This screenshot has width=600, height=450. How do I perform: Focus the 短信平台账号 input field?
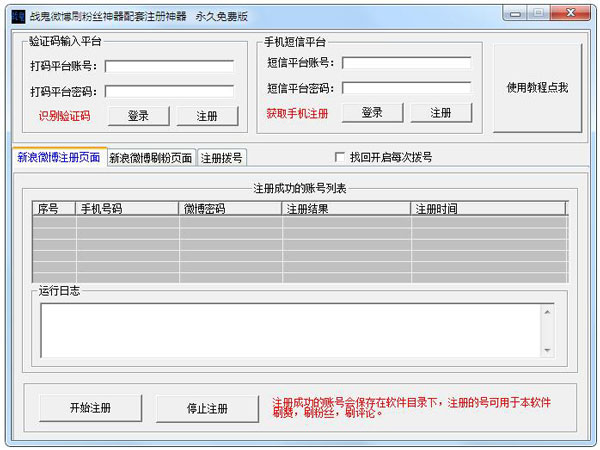click(406, 63)
